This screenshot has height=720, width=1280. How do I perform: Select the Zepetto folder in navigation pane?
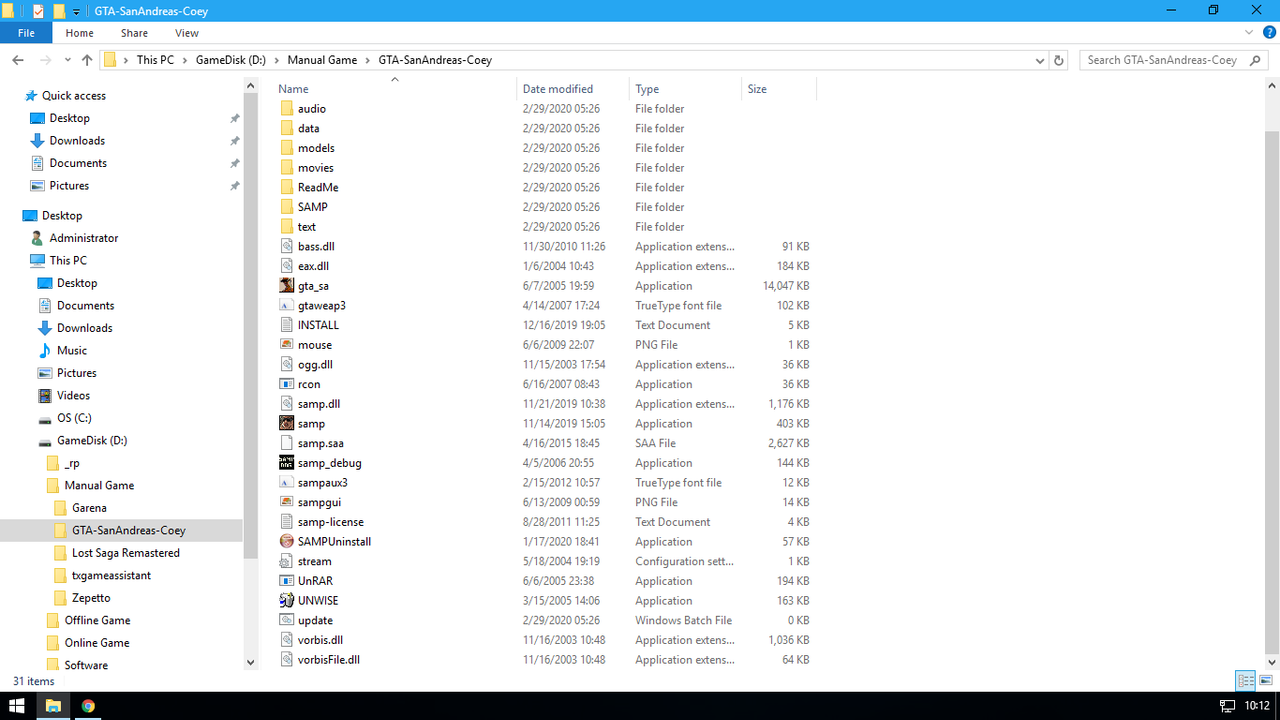[x=91, y=598]
